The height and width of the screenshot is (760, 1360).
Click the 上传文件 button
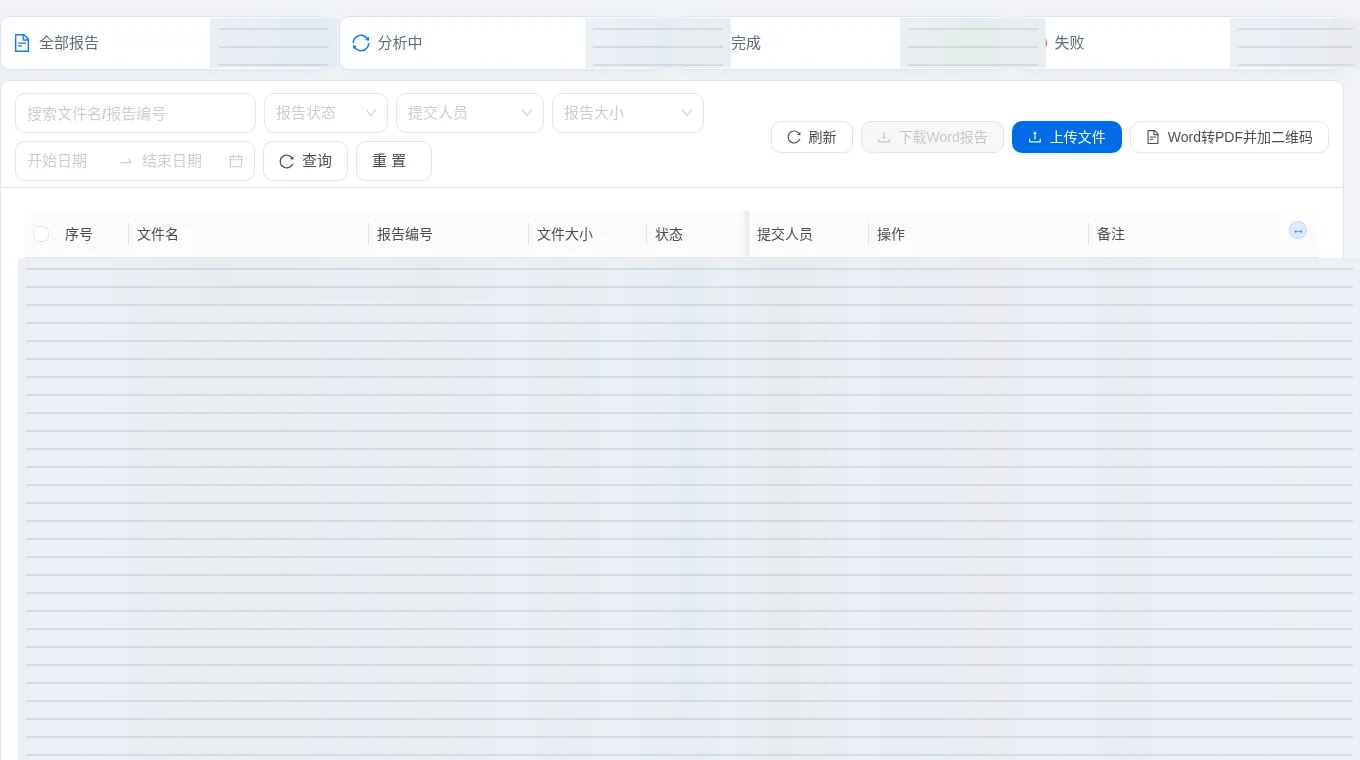point(1067,137)
